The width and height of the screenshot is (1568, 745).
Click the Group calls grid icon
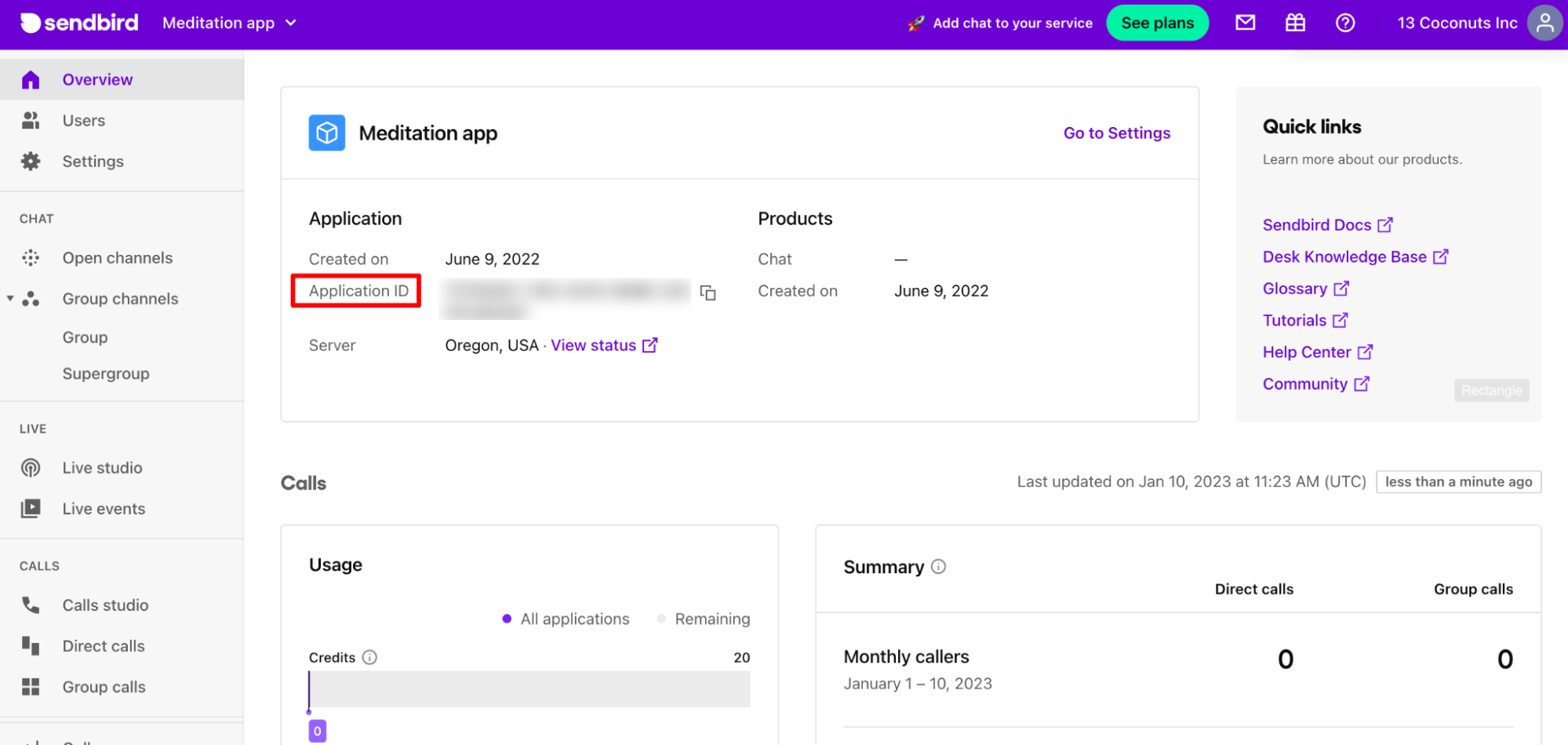point(31,686)
